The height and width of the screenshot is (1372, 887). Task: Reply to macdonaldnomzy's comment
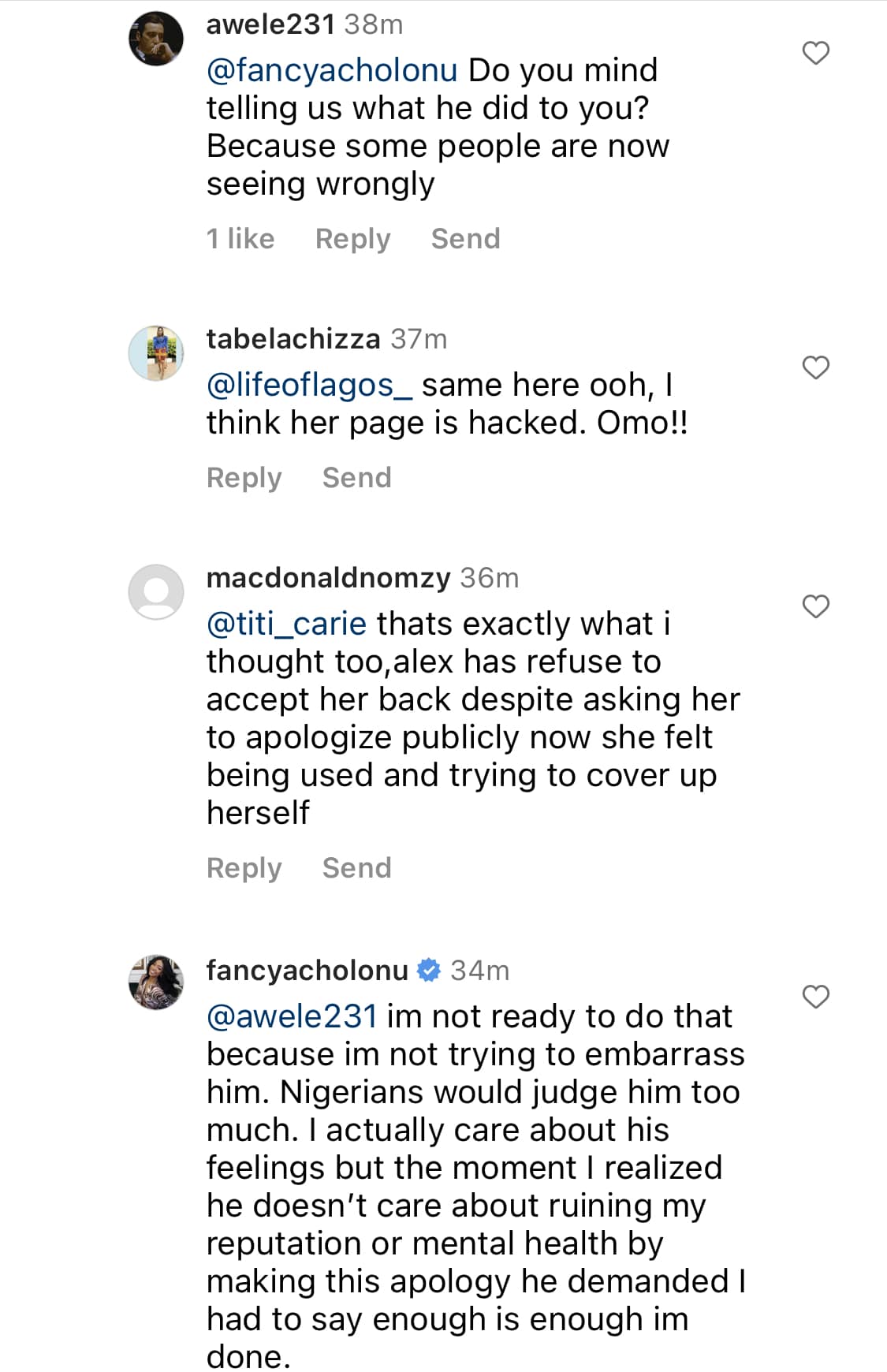[x=244, y=868]
